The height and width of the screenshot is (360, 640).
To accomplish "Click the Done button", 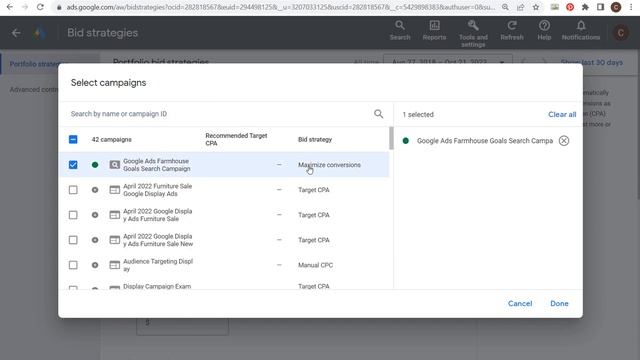I will (559, 304).
